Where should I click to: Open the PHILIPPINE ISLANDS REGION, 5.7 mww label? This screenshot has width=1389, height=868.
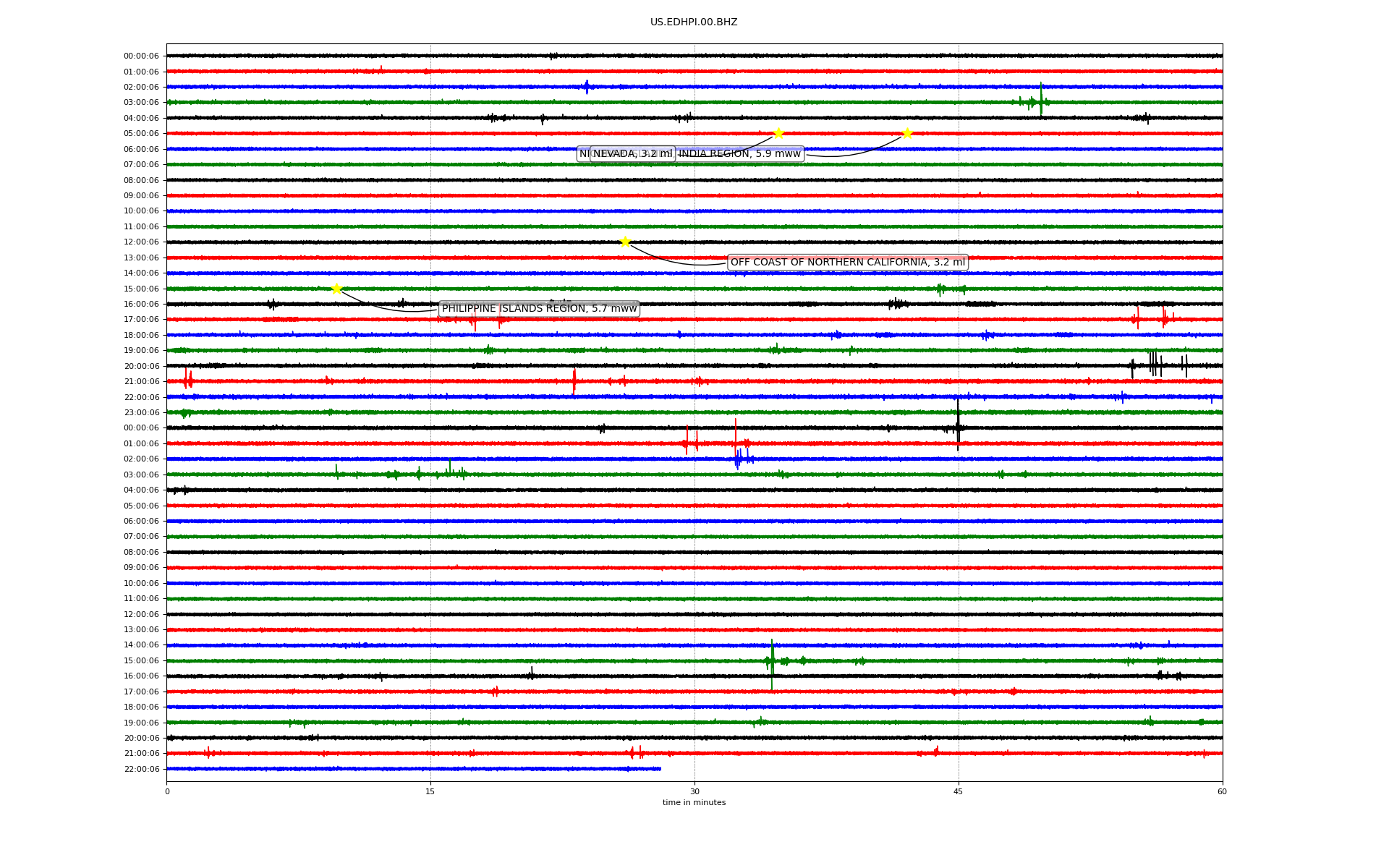point(539,309)
